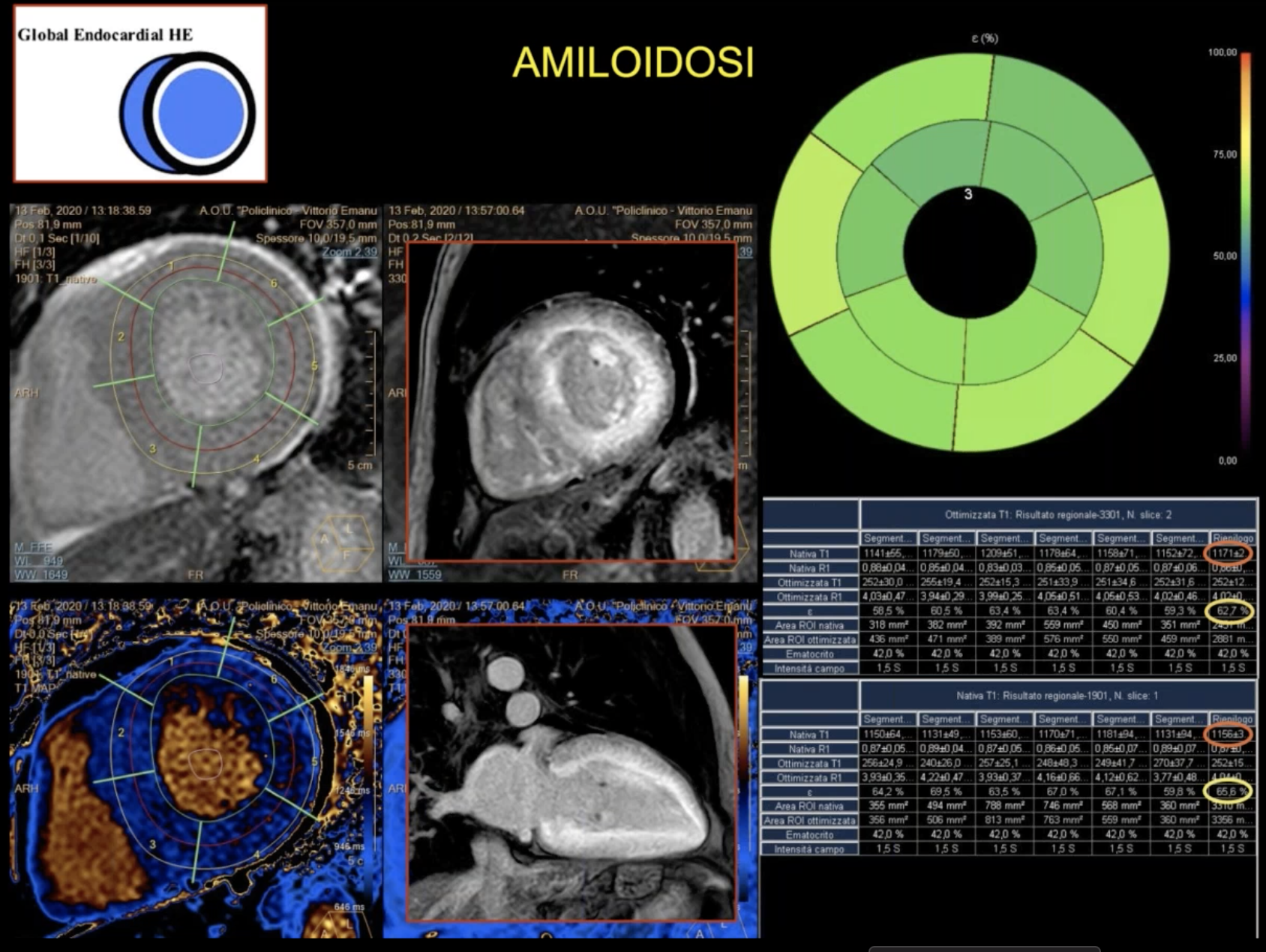1266x952 pixels.
Task: Click WW 1559 in the late enhancement image
Action: [x=415, y=575]
